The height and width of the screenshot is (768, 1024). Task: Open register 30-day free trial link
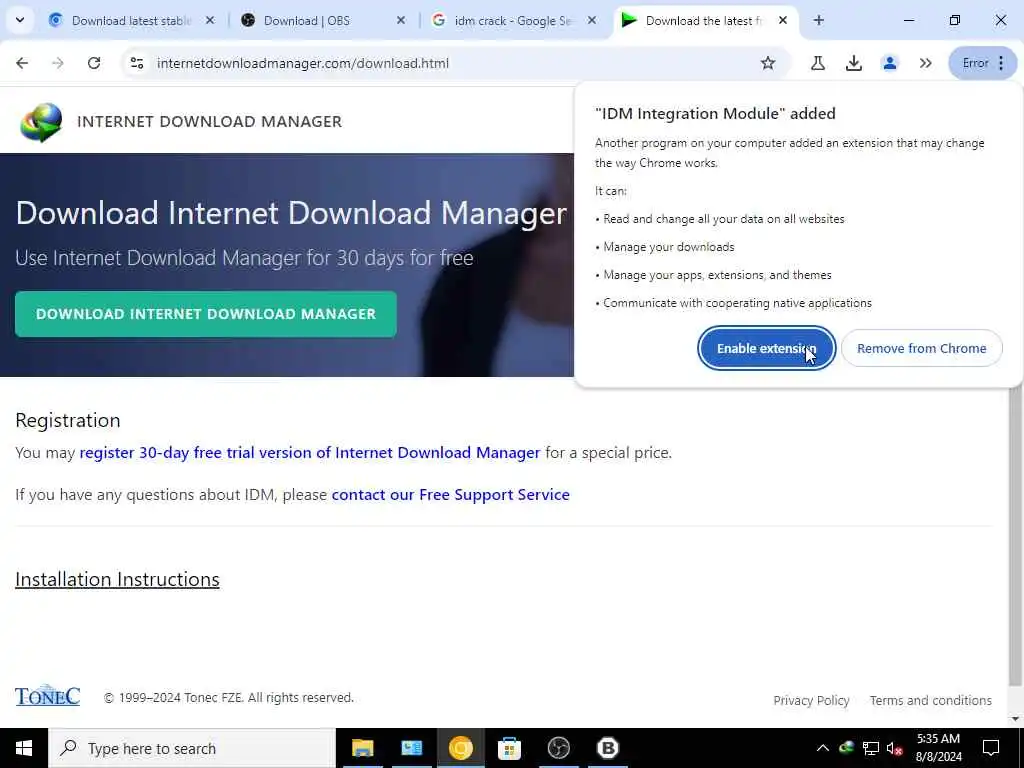(310, 453)
